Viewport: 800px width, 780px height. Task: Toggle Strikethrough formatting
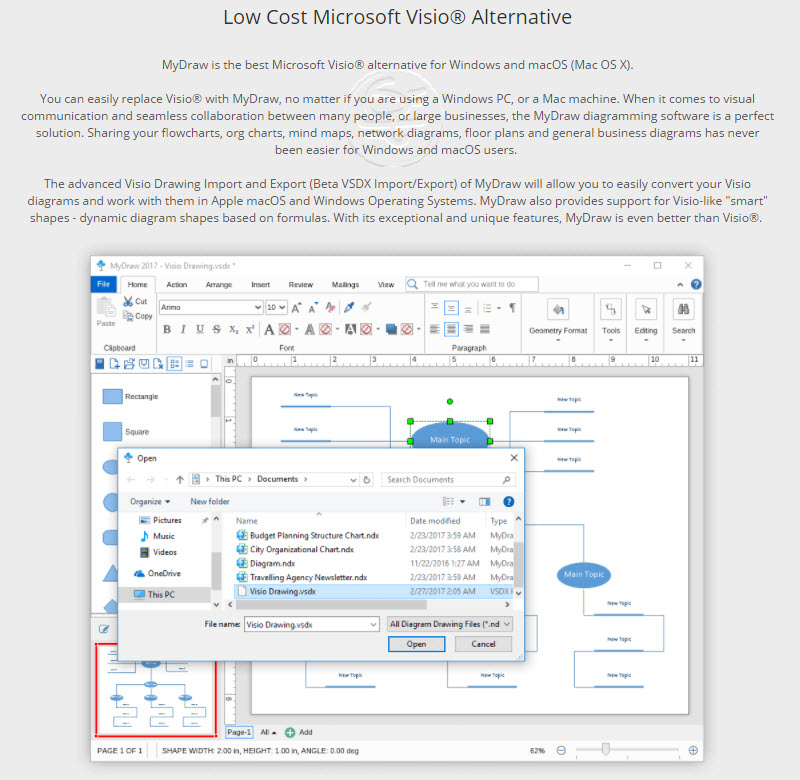[217, 330]
